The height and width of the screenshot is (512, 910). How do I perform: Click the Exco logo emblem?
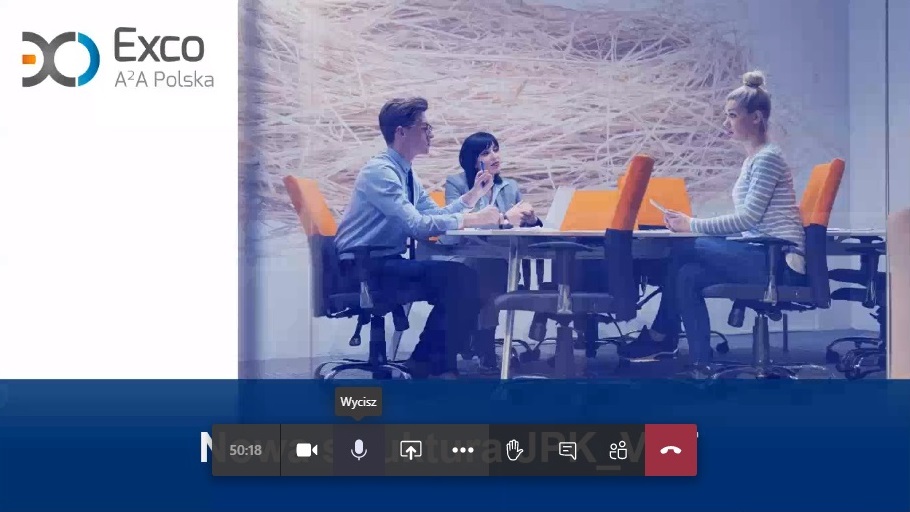point(61,59)
